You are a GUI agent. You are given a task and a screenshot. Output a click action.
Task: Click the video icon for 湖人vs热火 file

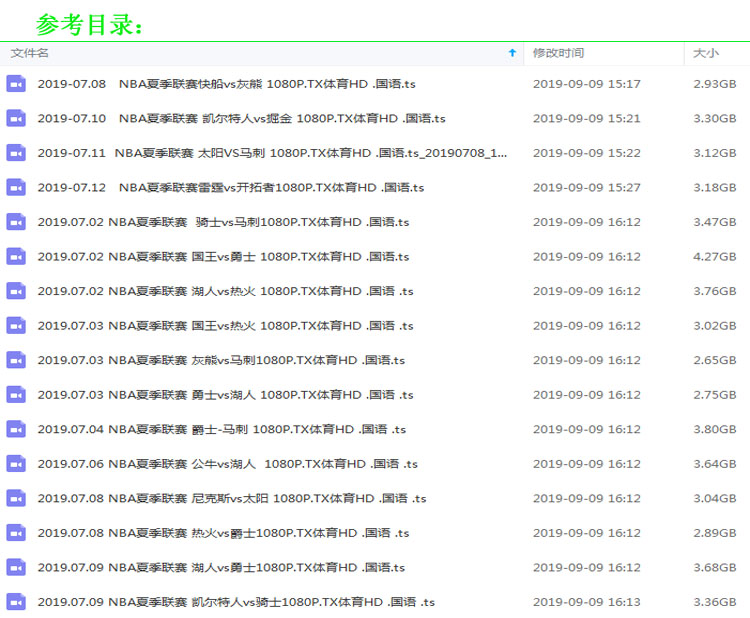coord(16,291)
